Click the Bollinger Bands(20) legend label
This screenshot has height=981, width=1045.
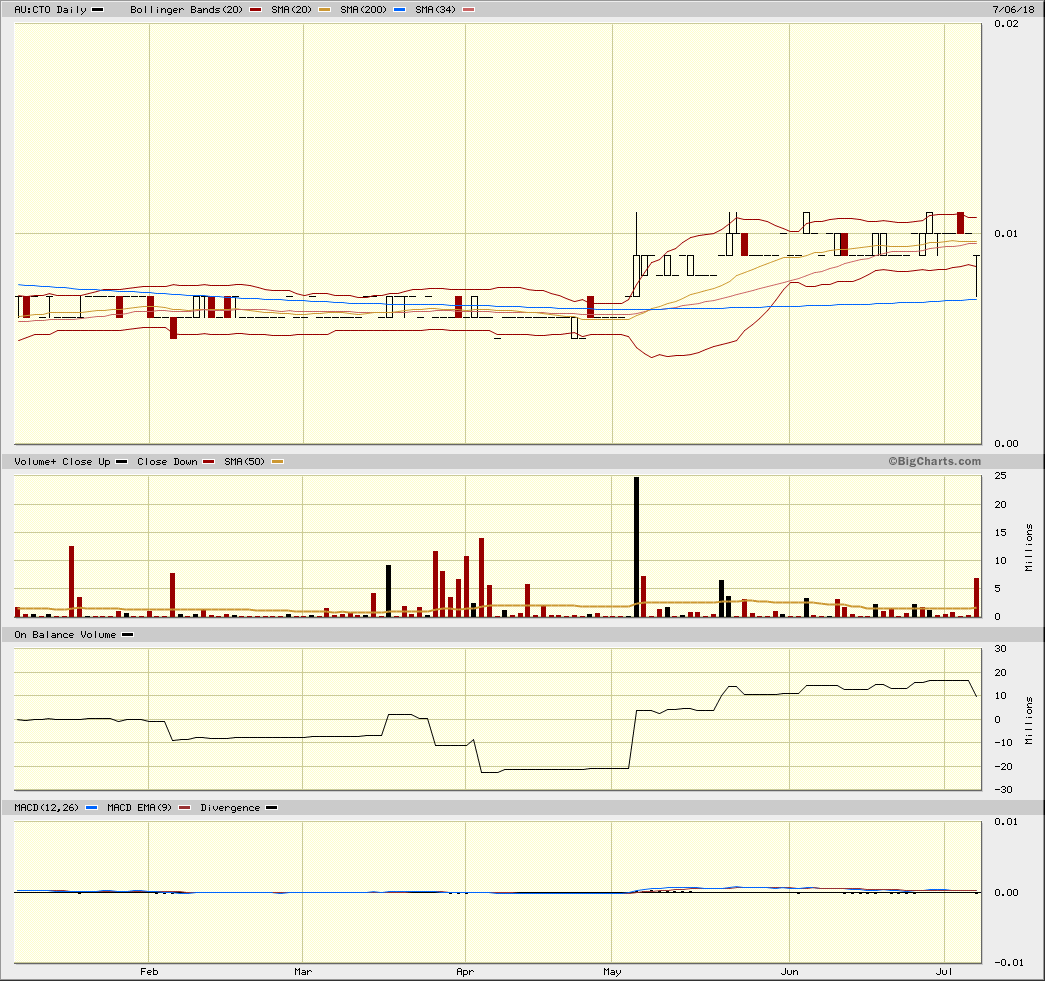click(x=187, y=10)
